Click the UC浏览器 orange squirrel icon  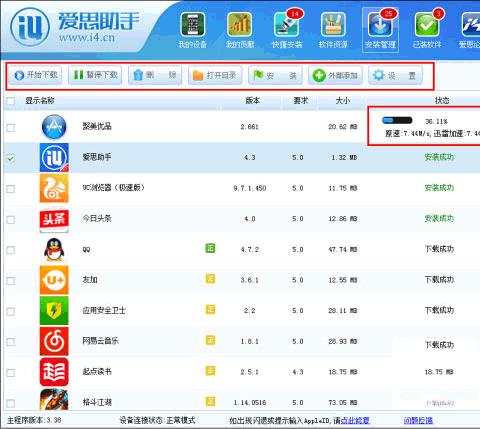pyautogui.click(x=54, y=188)
